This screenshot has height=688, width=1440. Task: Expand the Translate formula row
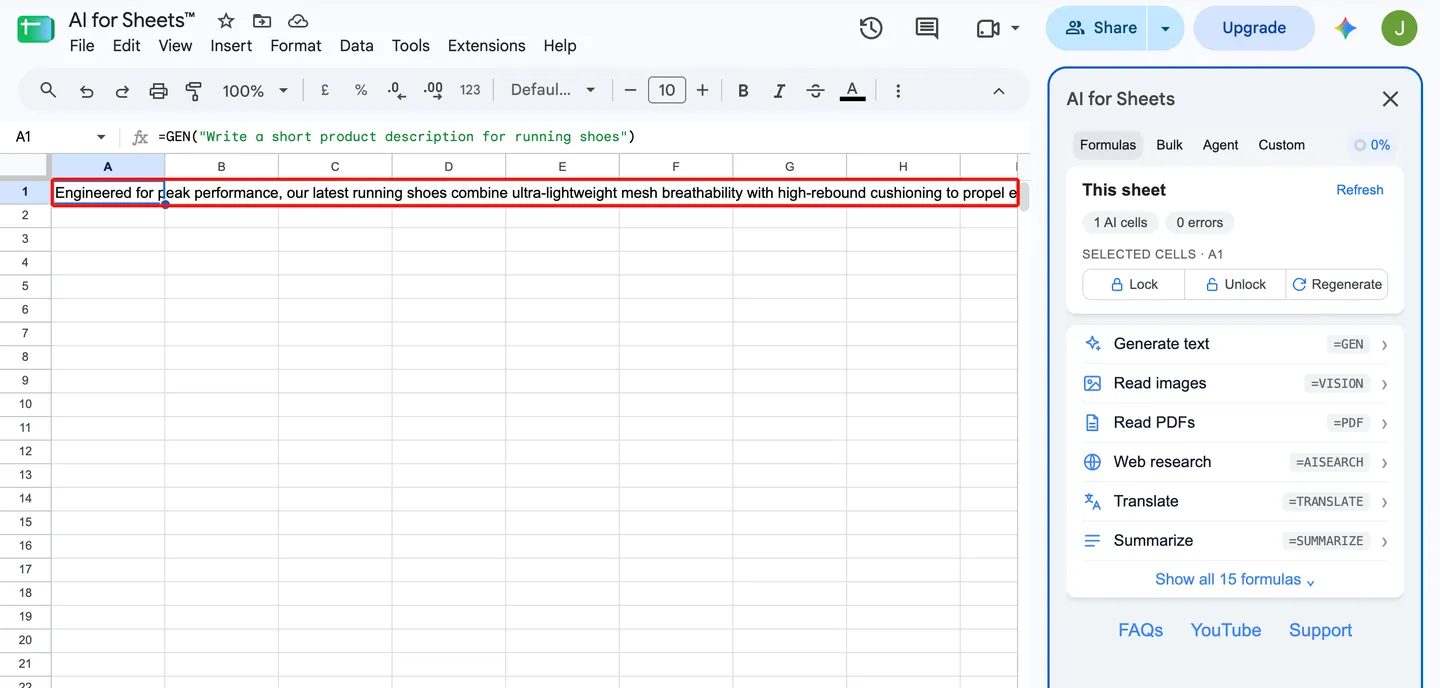click(x=1236, y=501)
